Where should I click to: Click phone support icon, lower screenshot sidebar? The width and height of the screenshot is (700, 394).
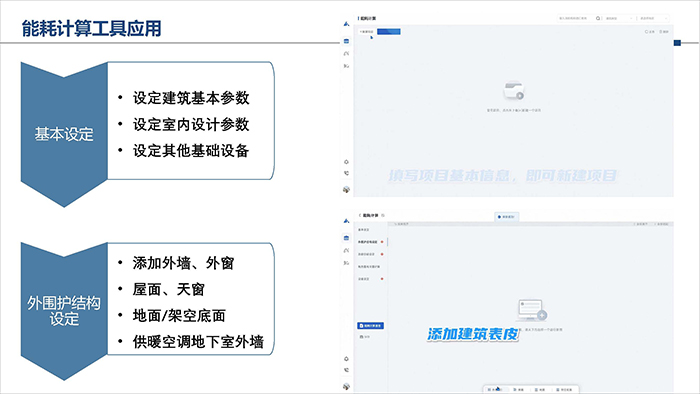346,370
